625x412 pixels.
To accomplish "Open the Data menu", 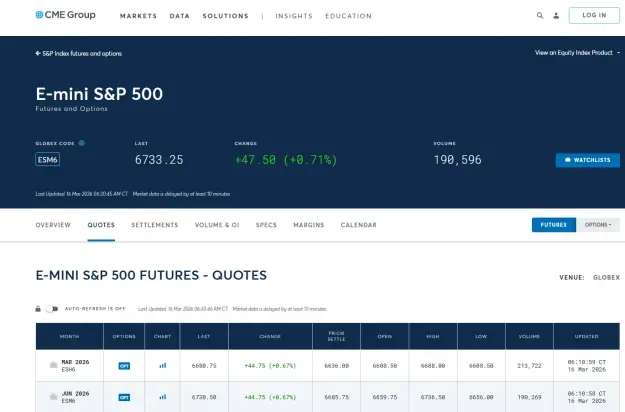I will pos(179,16).
